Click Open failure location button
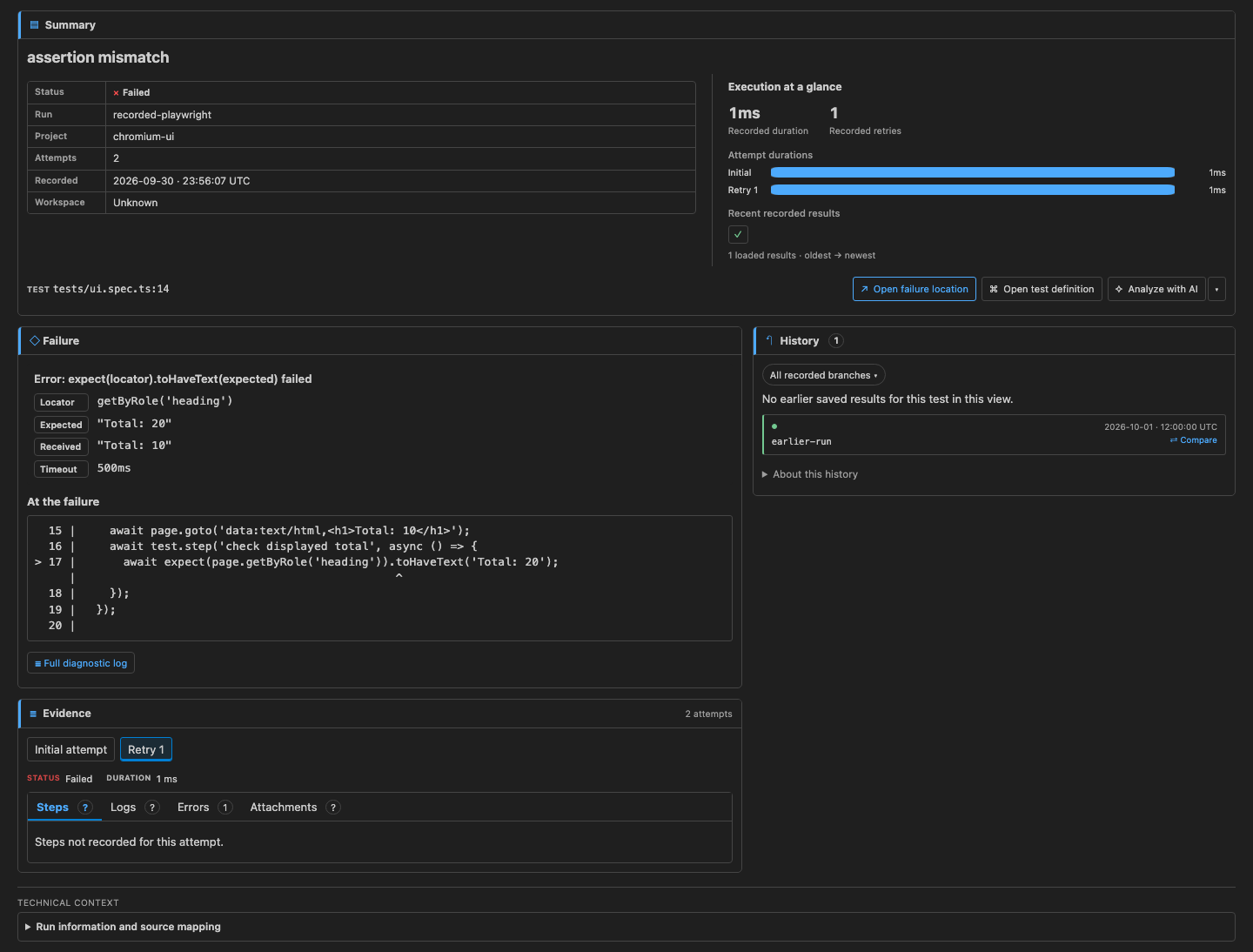 [x=915, y=289]
